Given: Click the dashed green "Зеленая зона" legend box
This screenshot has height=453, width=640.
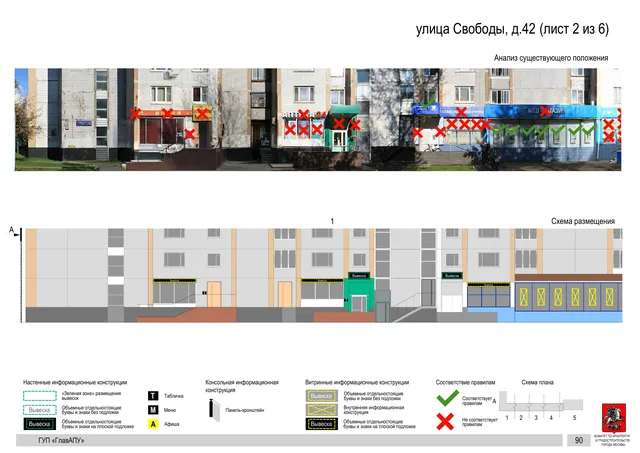Looking at the screenshot, I should click(x=40, y=395).
